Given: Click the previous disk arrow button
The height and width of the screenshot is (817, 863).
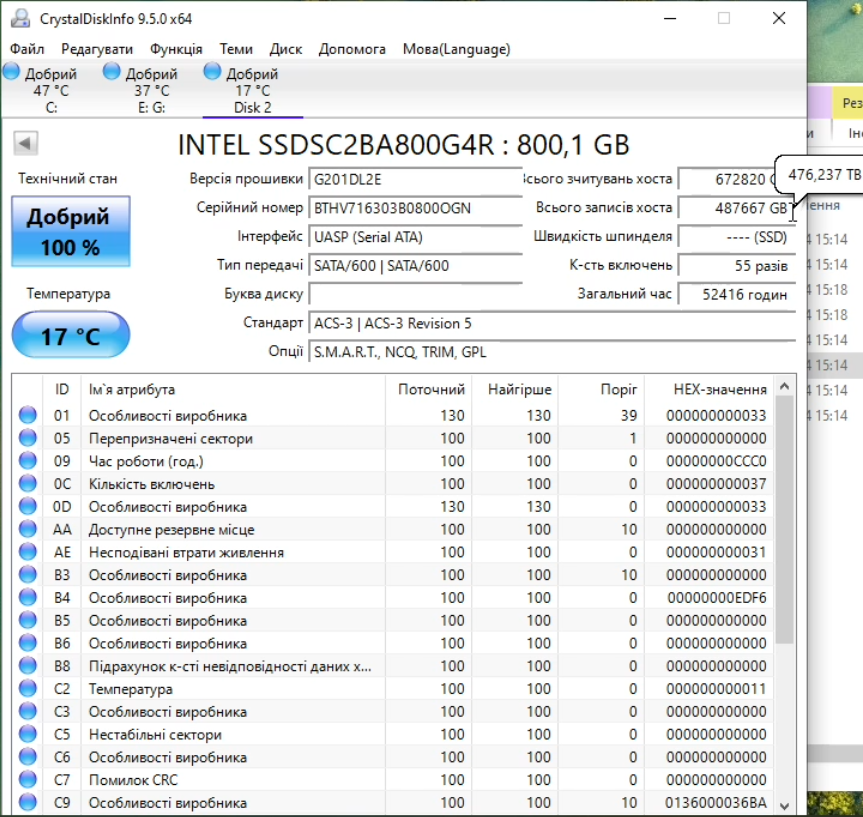Looking at the screenshot, I should coord(25,144).
